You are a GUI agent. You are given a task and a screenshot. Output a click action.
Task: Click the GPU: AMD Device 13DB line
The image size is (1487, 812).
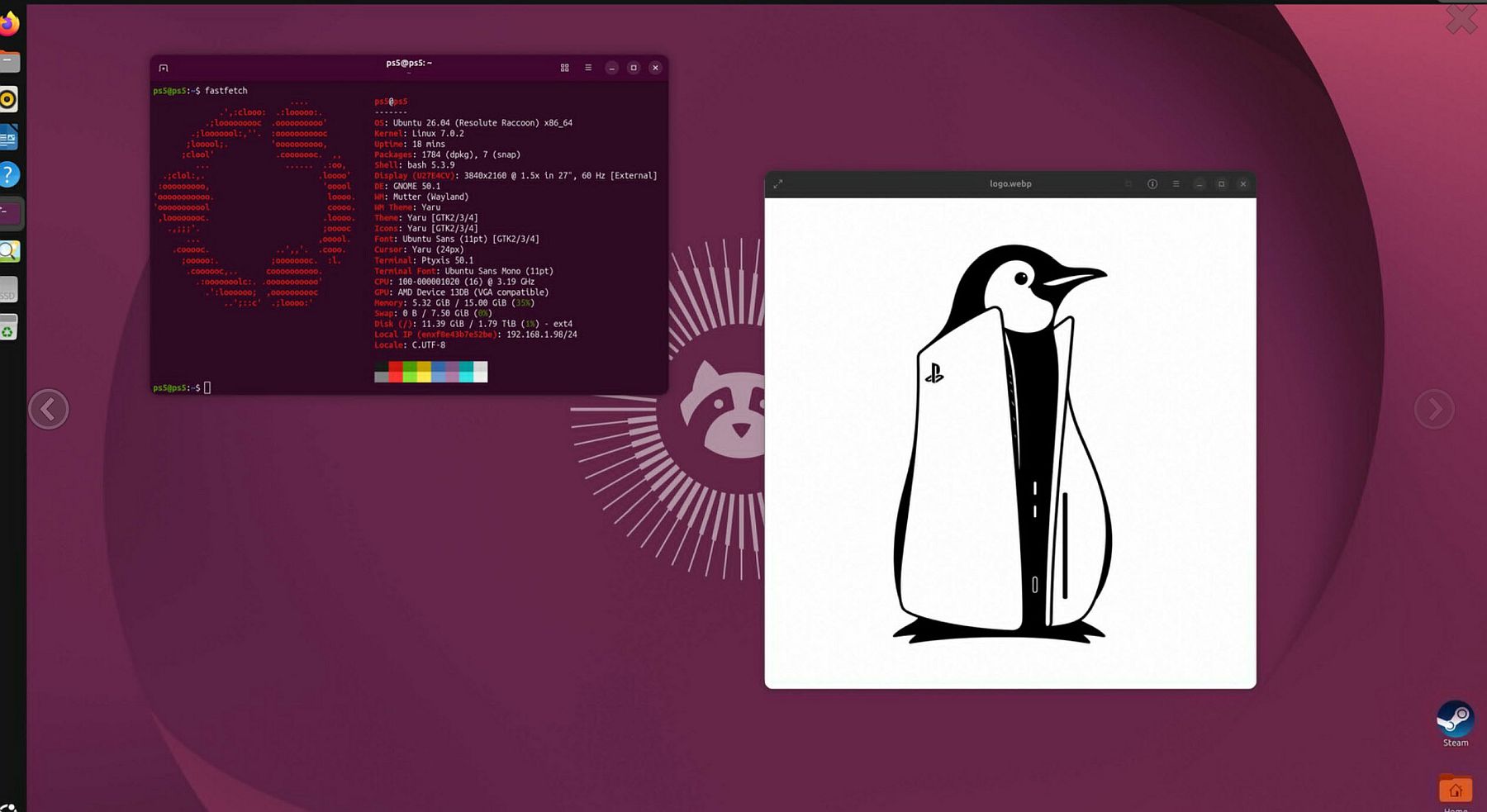pos(461,292)
